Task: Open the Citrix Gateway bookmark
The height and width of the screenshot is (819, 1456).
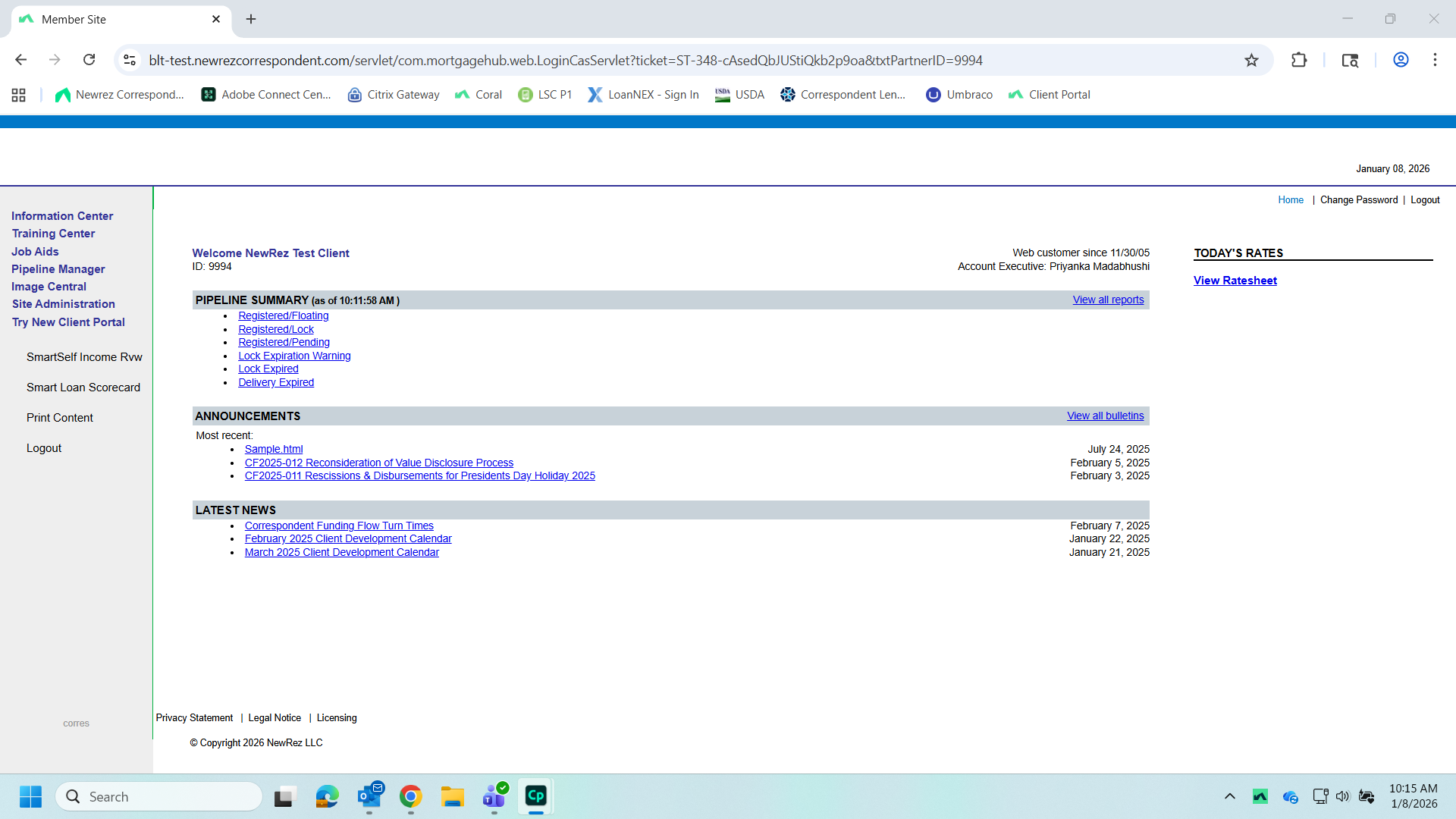Action: click(x=394, y=95)
